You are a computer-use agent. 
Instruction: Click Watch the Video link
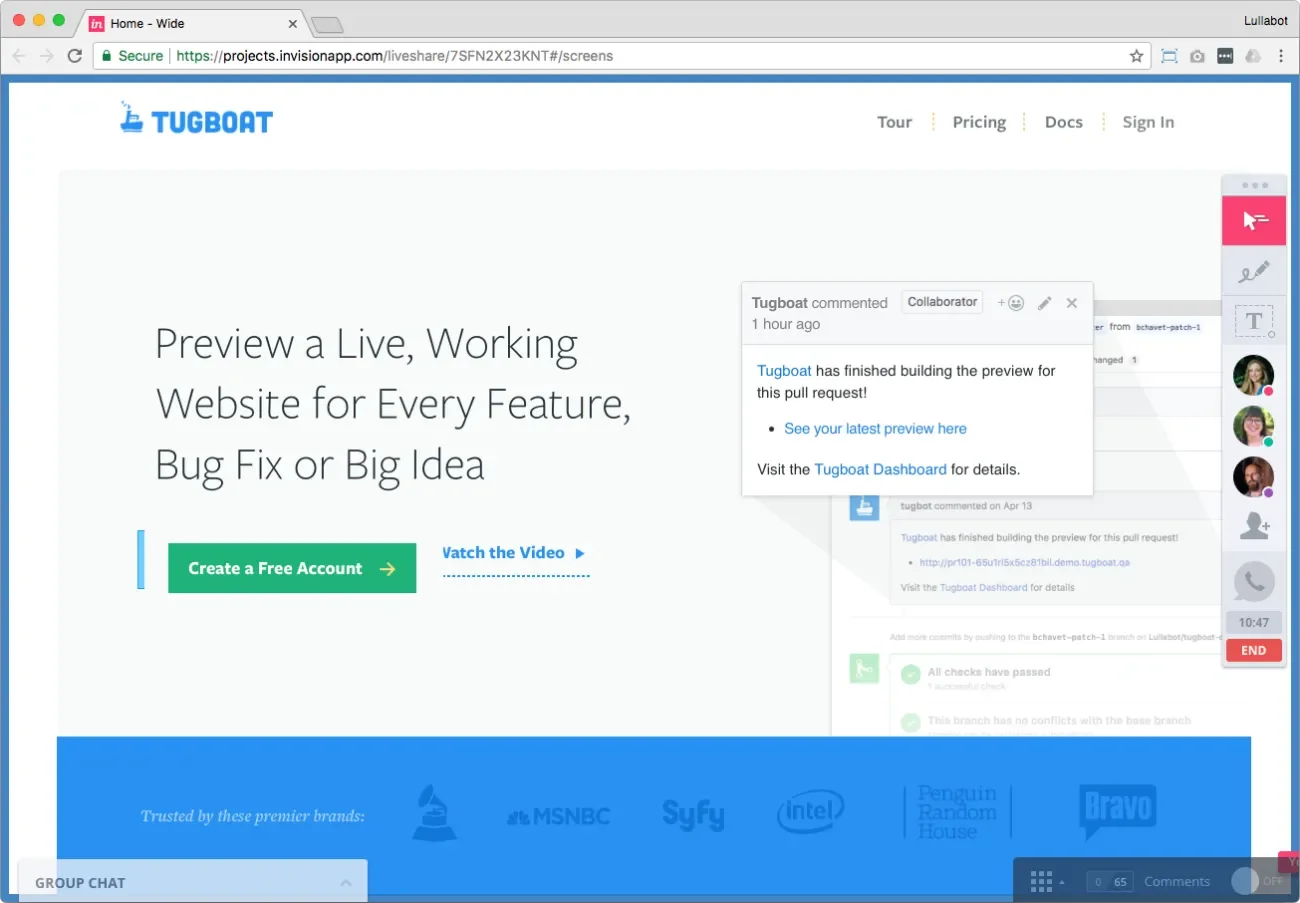point(514,553)
